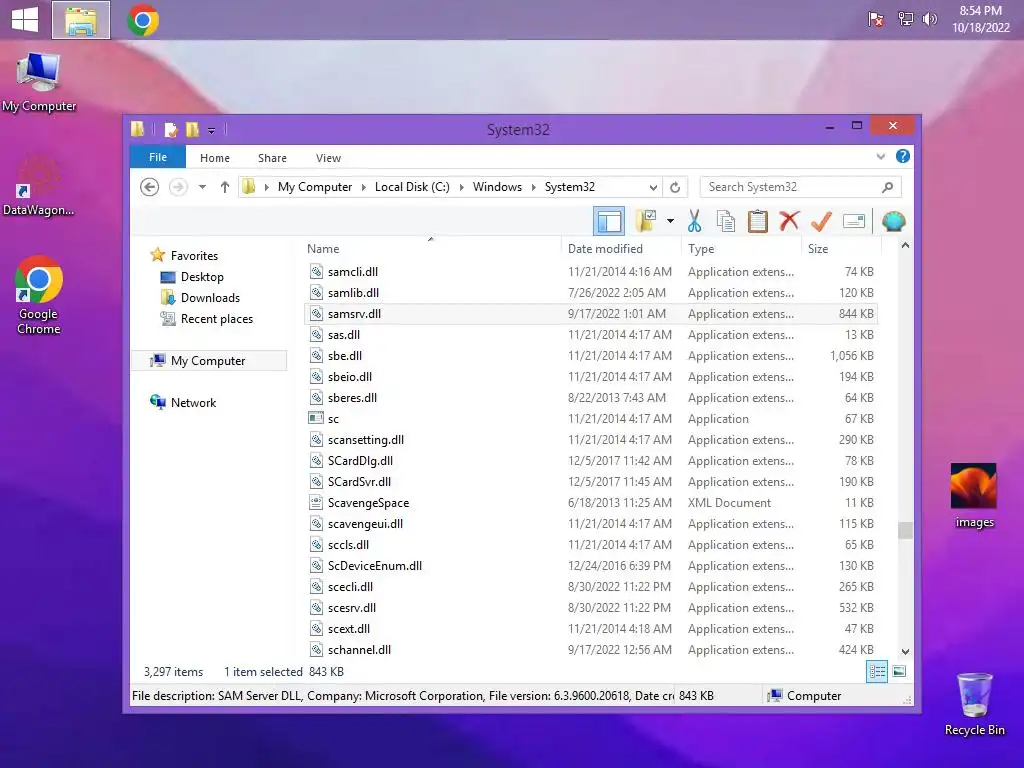This screenshot has height=768, width=1024.
Task: Open the Windows Start button
Action: coord(25,20)
